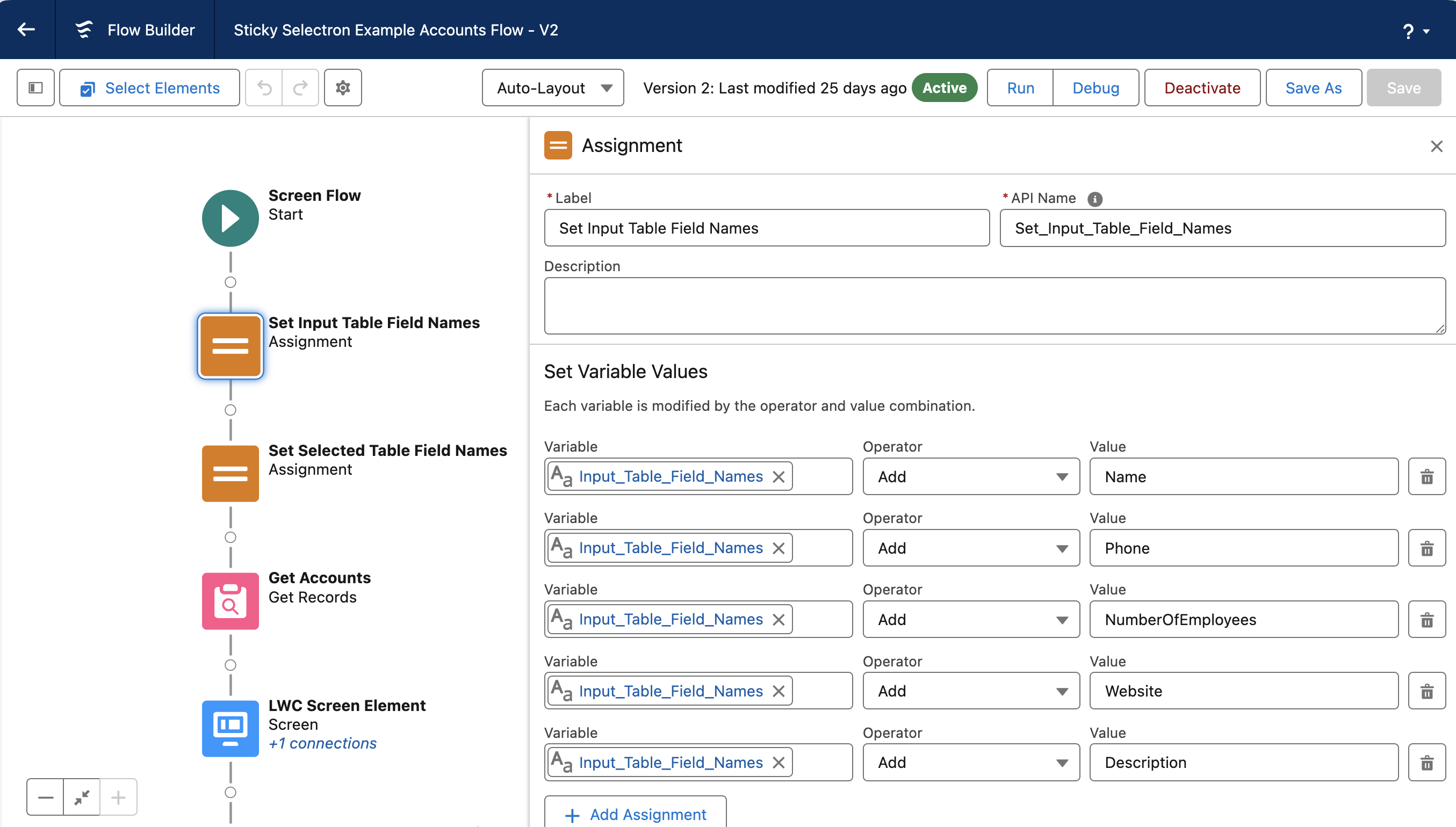Click the Flow Builder logo icon
This screenshot has width=1456, height=827.
(x=84, y=30)
